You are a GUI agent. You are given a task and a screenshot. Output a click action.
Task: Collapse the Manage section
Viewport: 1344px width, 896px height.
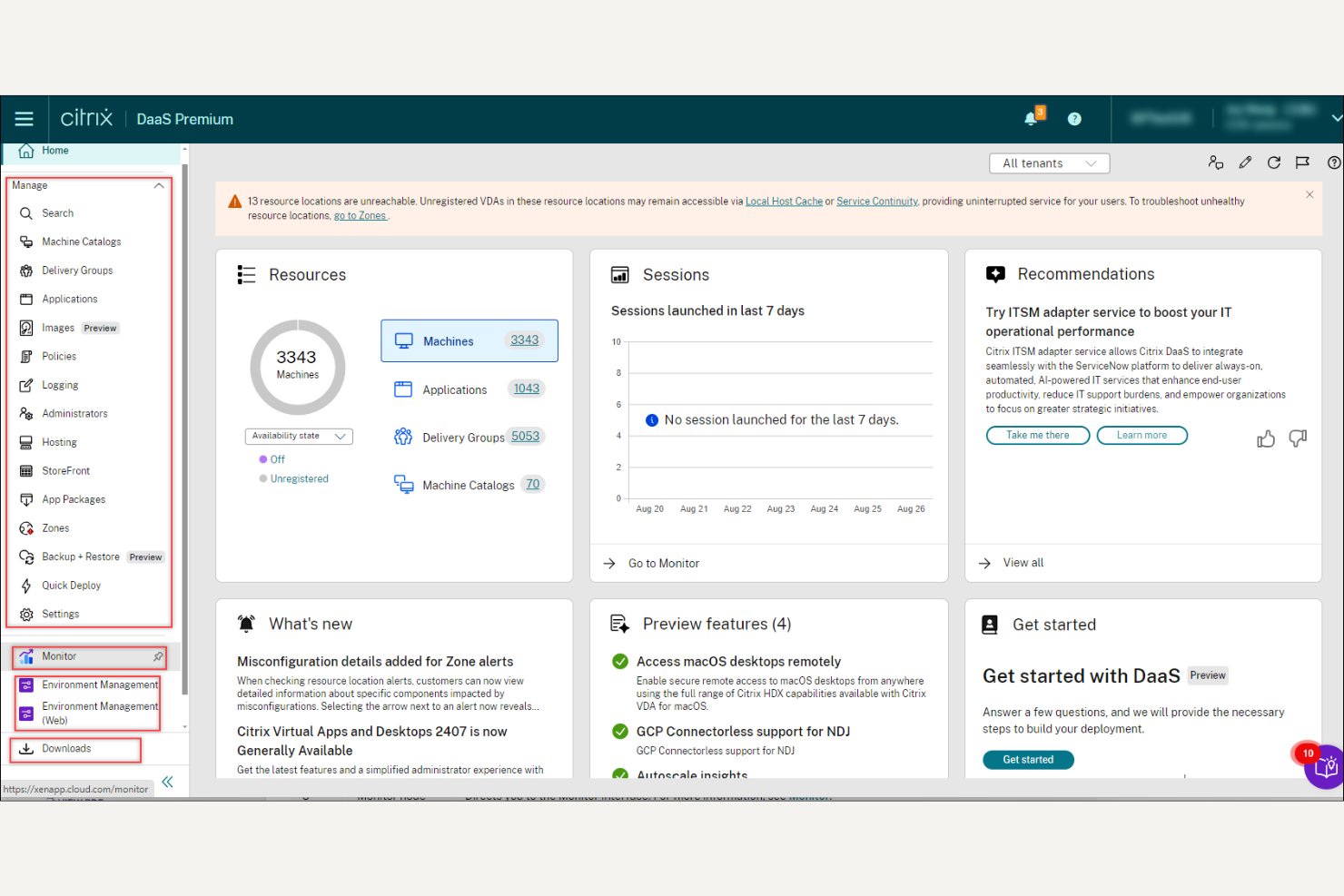point(159,185)
